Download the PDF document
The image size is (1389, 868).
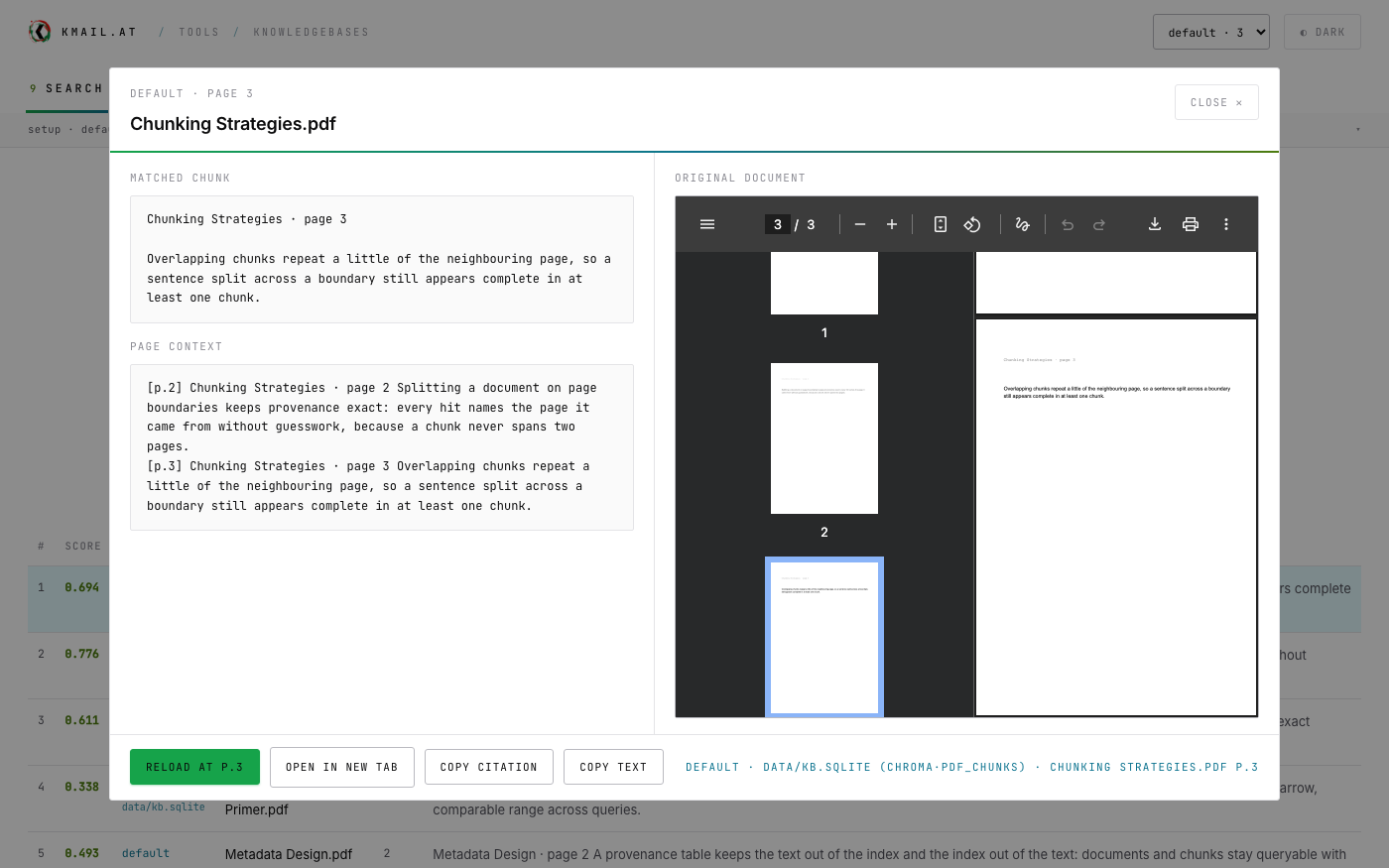(1155, 224)
